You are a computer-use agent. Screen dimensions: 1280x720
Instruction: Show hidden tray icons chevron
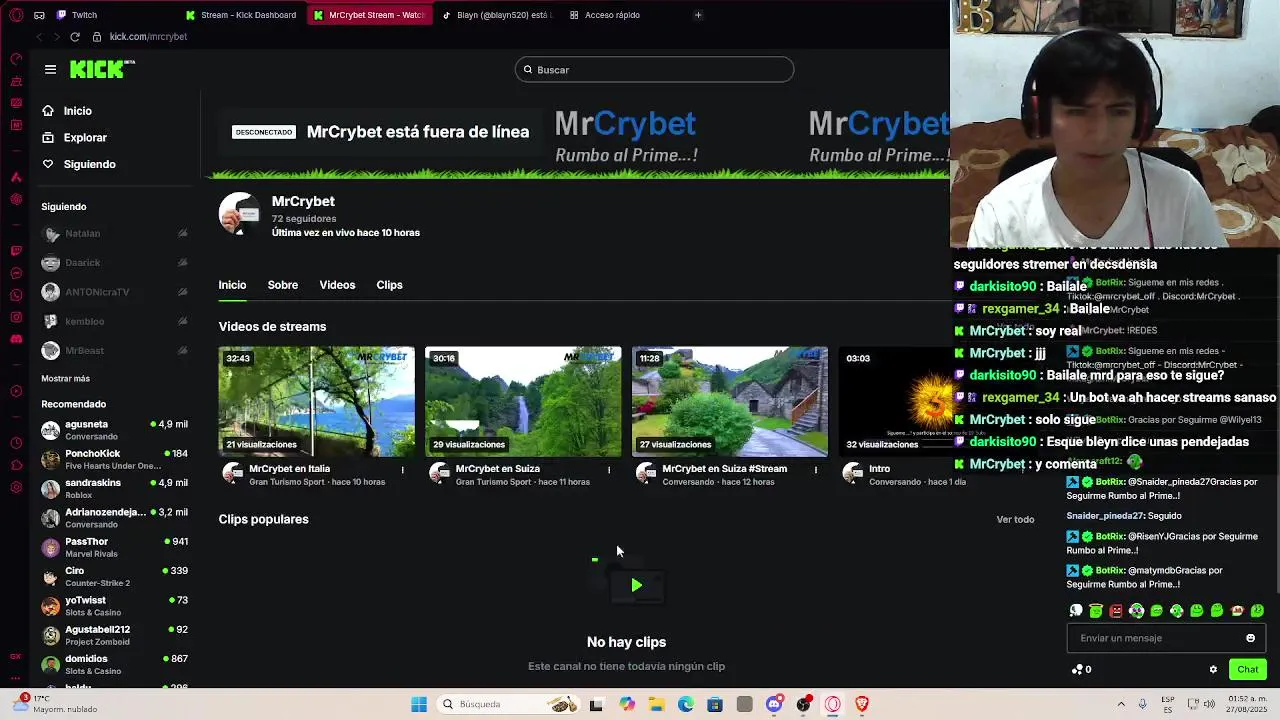click(1121, 704)
